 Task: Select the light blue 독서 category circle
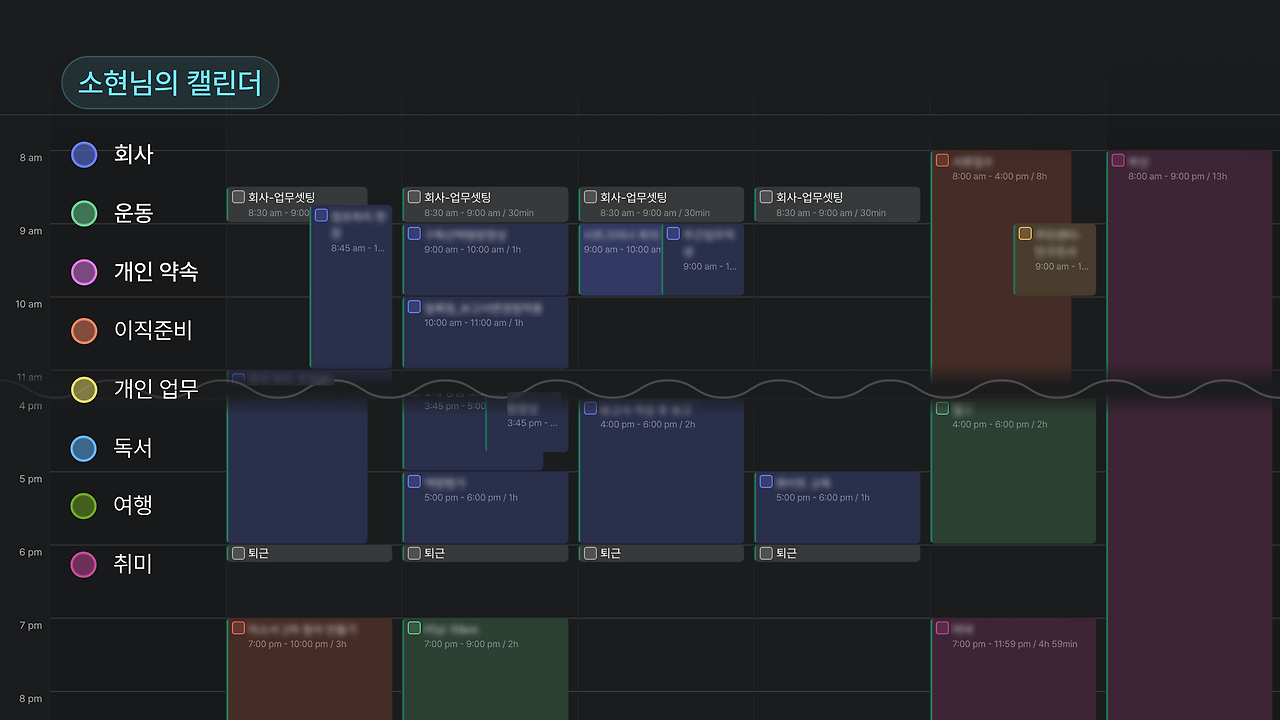click(x=84, y=448)
